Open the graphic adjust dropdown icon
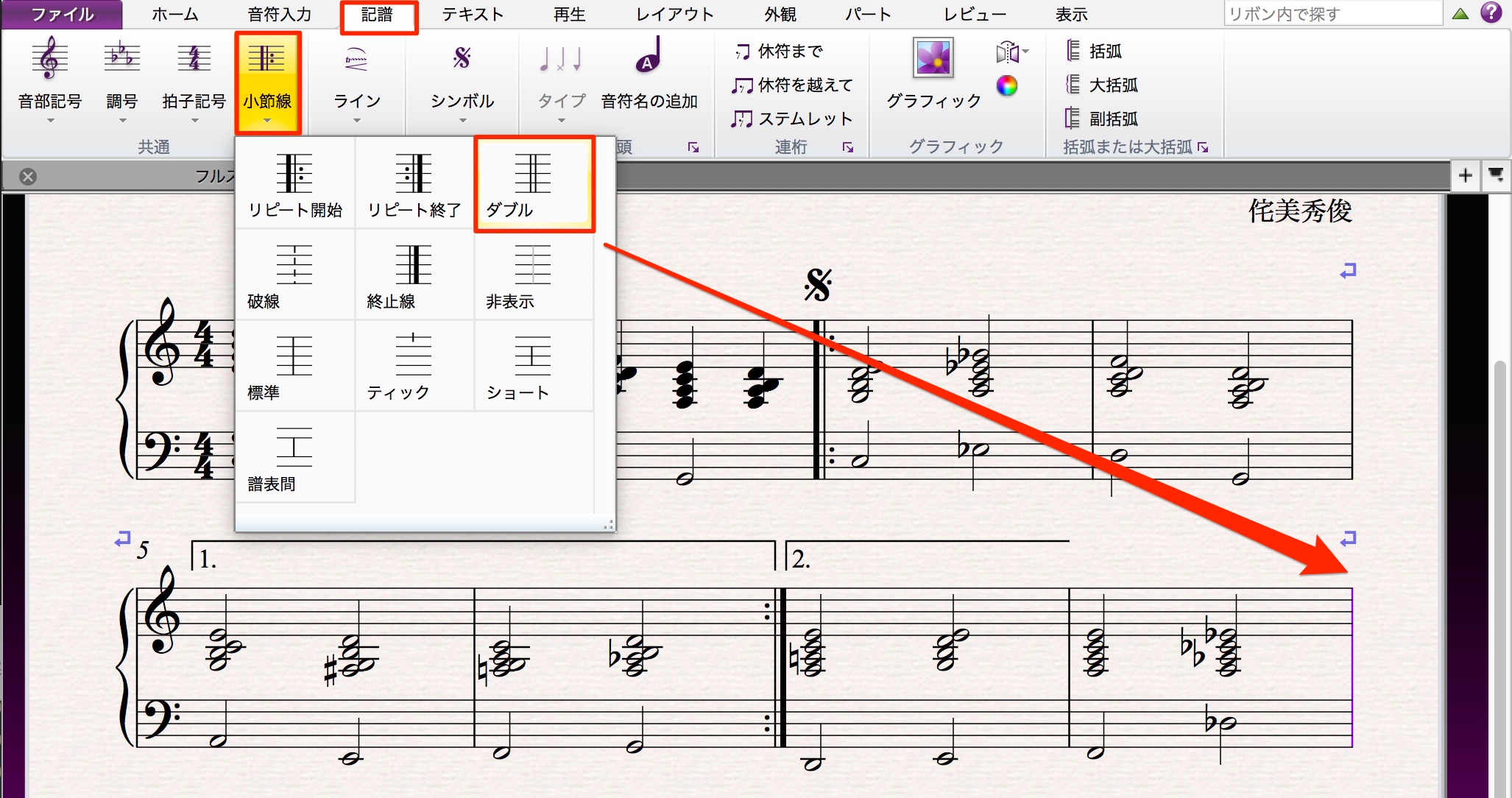The width and height of the screenshot is (1512, 798). pos(1012,52)
